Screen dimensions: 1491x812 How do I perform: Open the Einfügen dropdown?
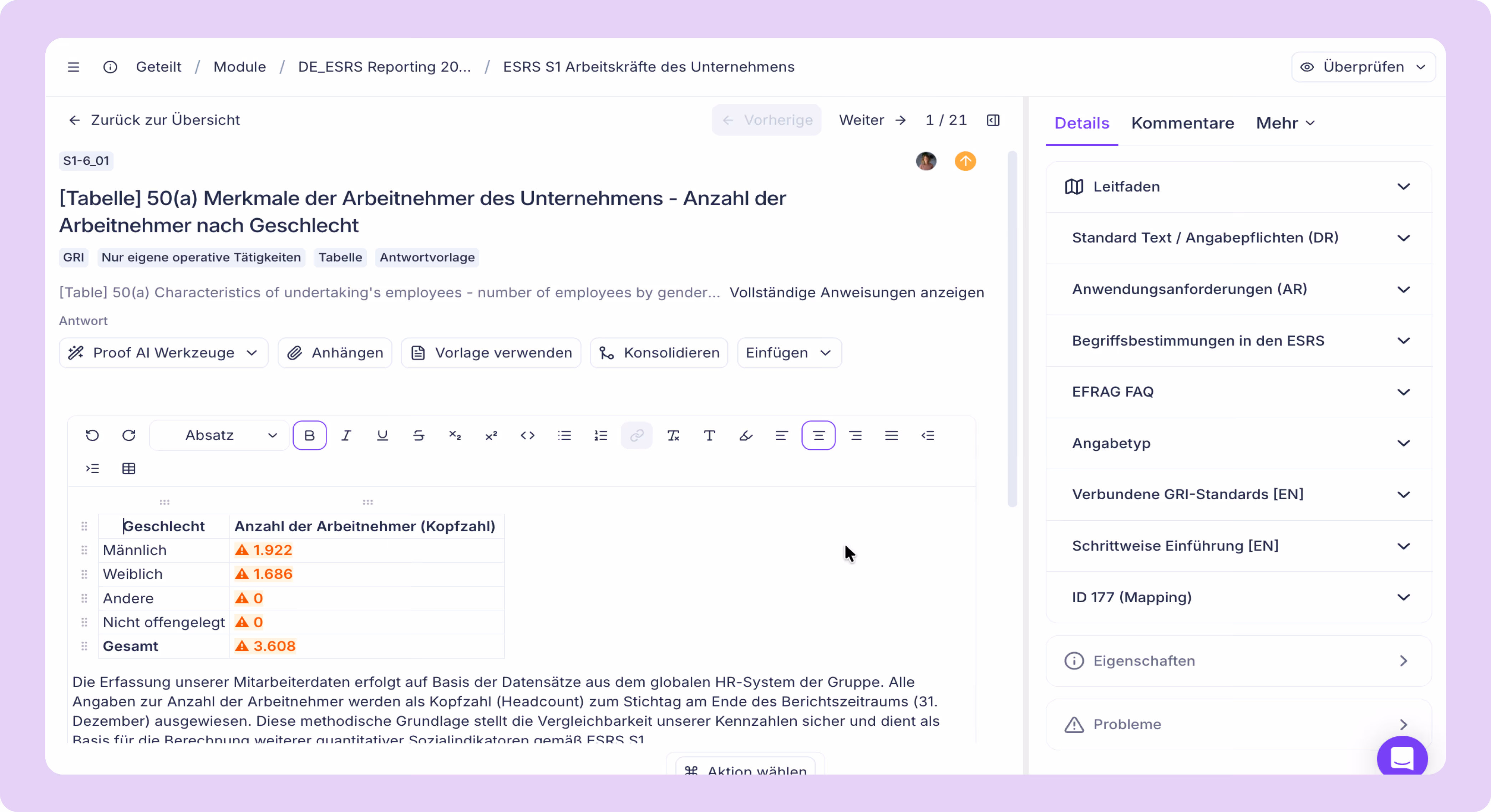[789, 353]
